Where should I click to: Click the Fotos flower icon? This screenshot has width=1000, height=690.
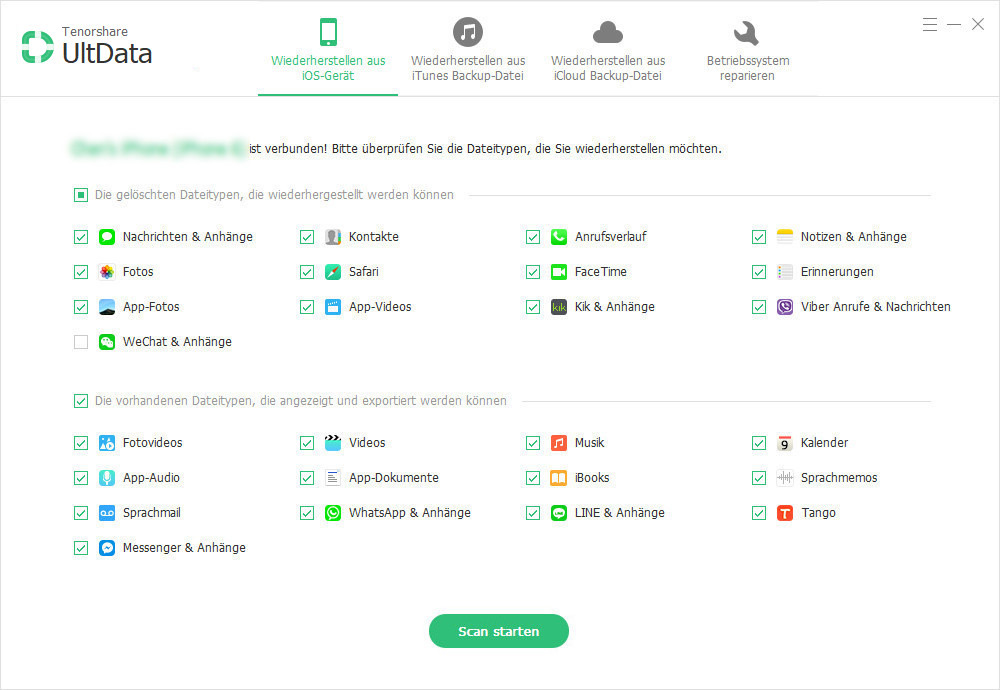pyautogui.click(x=107, y=272)
